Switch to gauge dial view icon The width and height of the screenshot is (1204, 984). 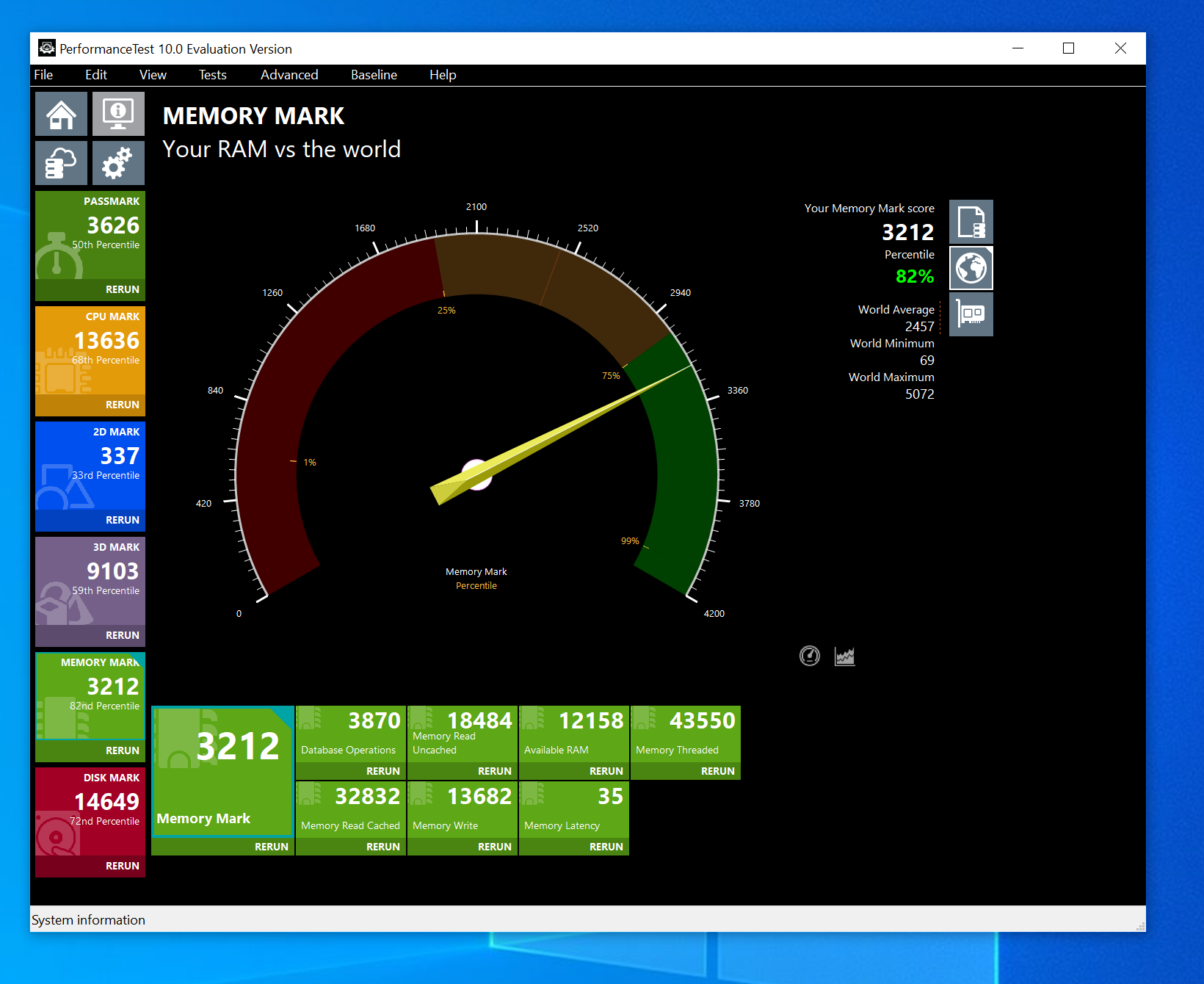(x=810, y=656)
